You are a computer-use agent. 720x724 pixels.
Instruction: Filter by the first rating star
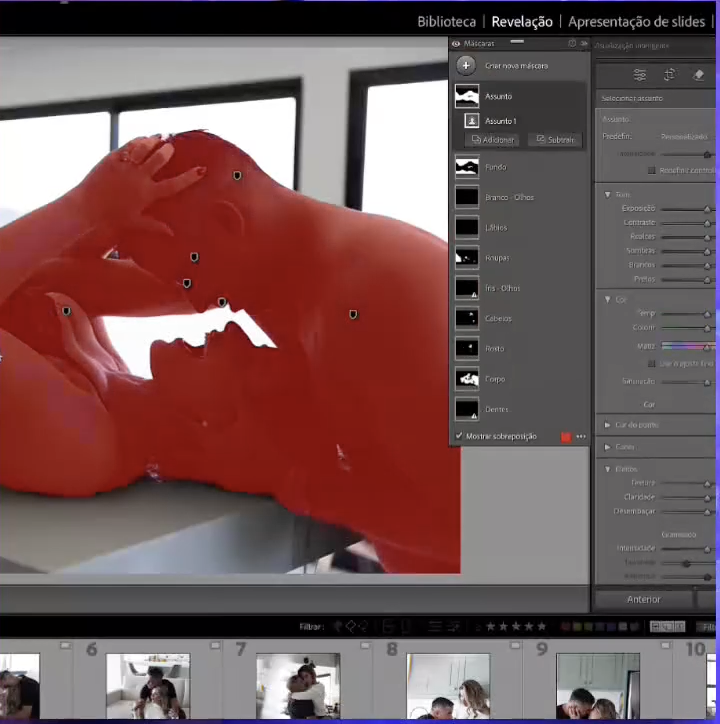pyautogui.click(x=490, y=627)
